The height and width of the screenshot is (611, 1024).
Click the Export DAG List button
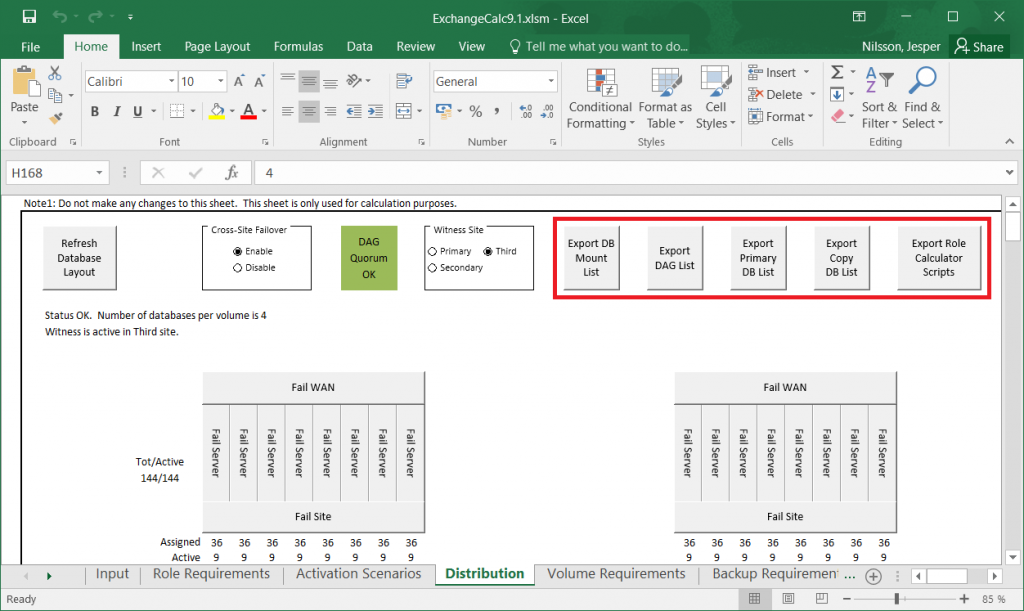click(674, 257)
